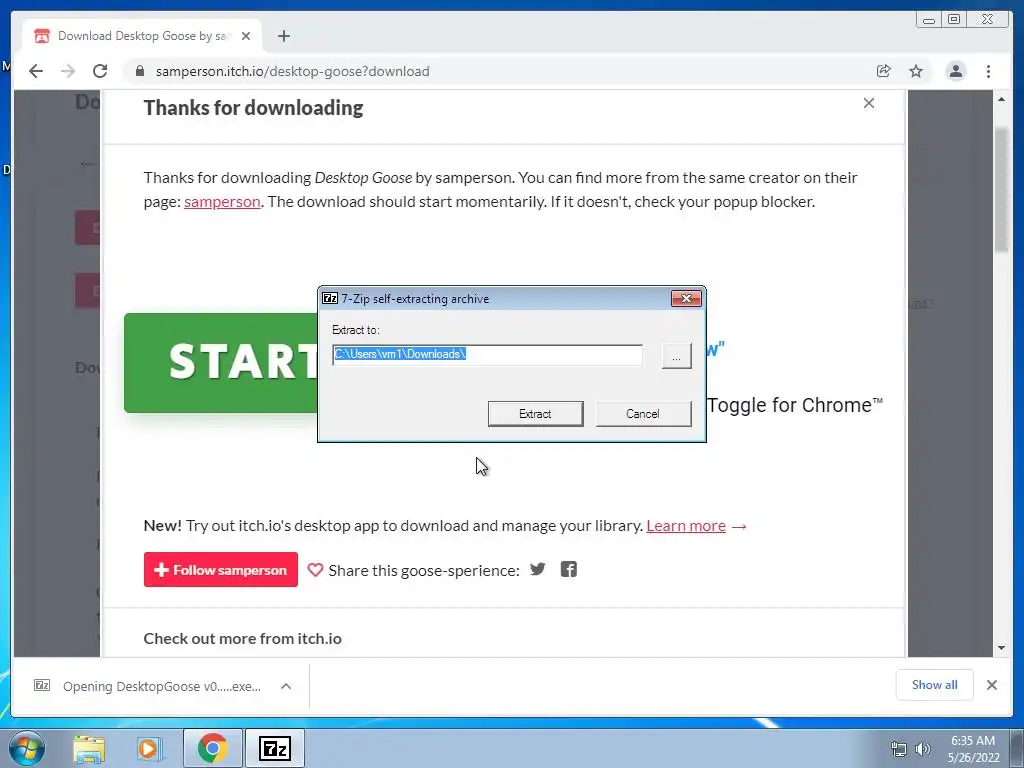Cancel the 7-Zip self-extracting archive dialog
The image size is (1024, 768).
(x=643, y=414)
